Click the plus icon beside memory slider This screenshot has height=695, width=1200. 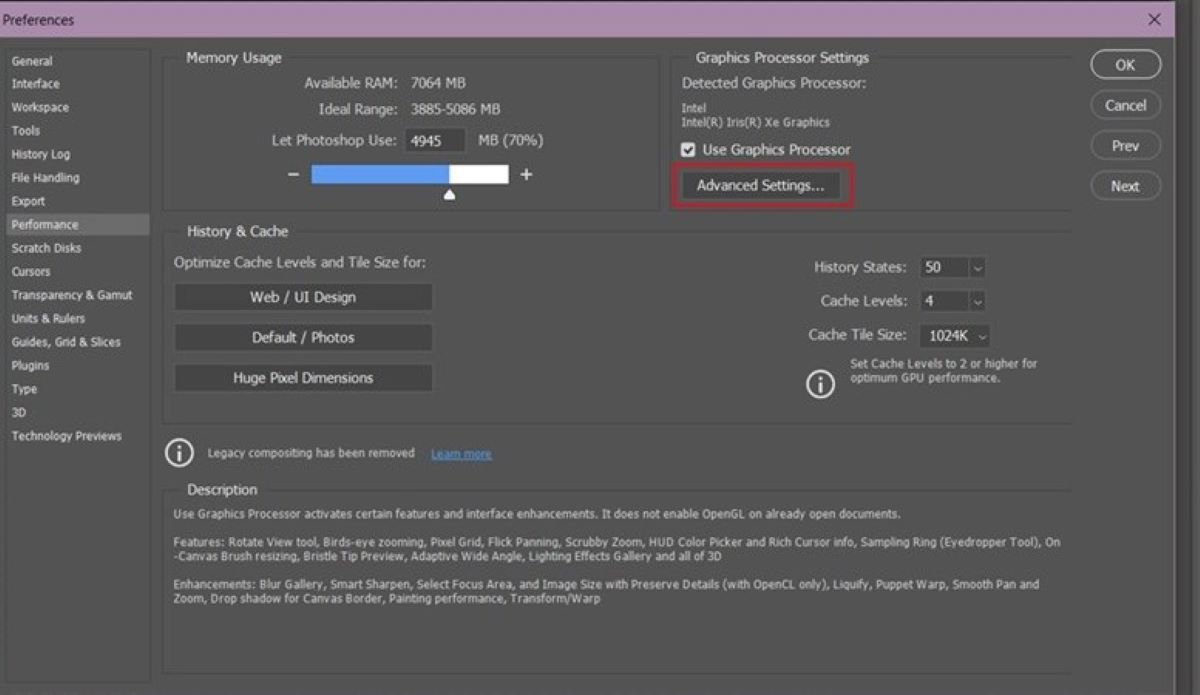coord(526,175)
